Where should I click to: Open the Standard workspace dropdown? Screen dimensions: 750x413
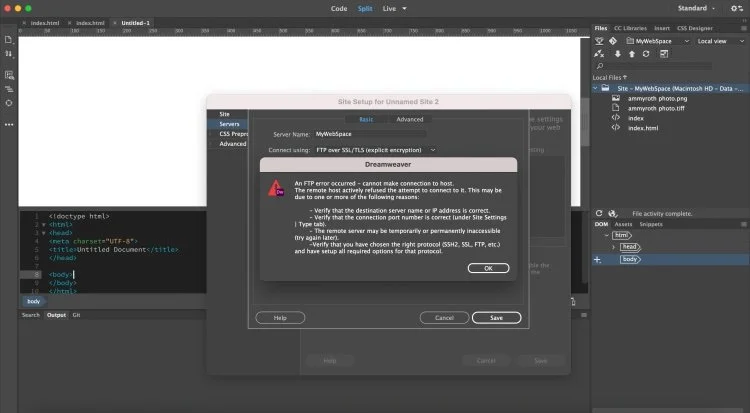click(x=696, y=8)
